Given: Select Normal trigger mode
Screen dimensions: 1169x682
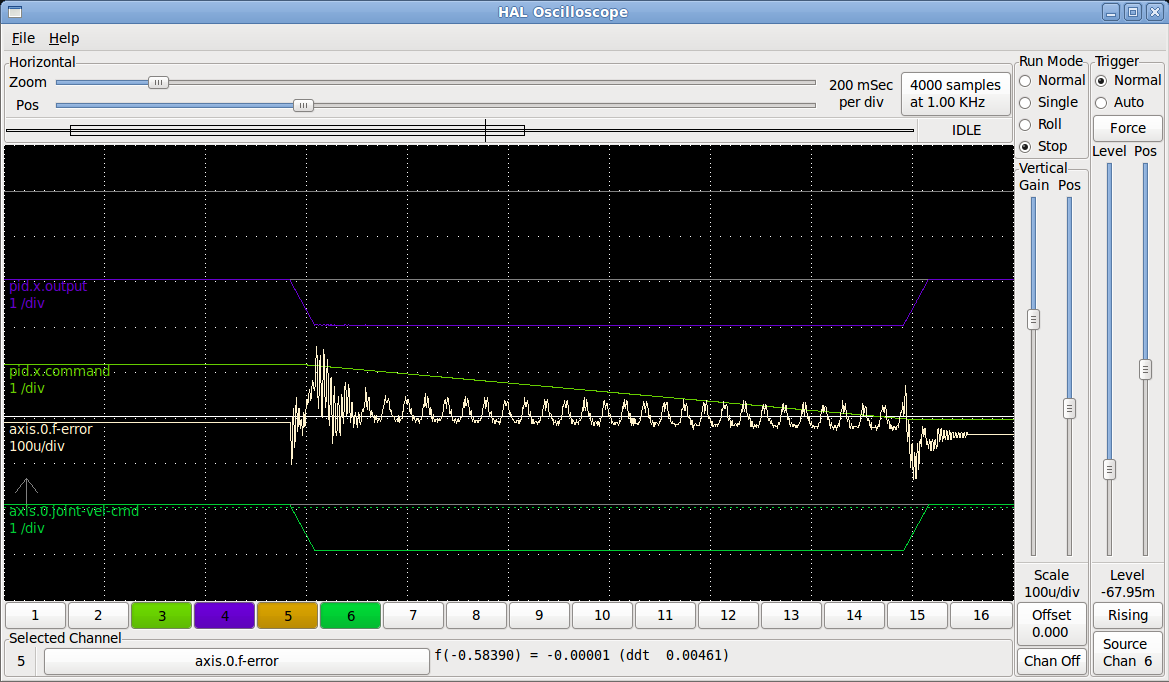Looking at the screenshot, I should point(1128,80).
